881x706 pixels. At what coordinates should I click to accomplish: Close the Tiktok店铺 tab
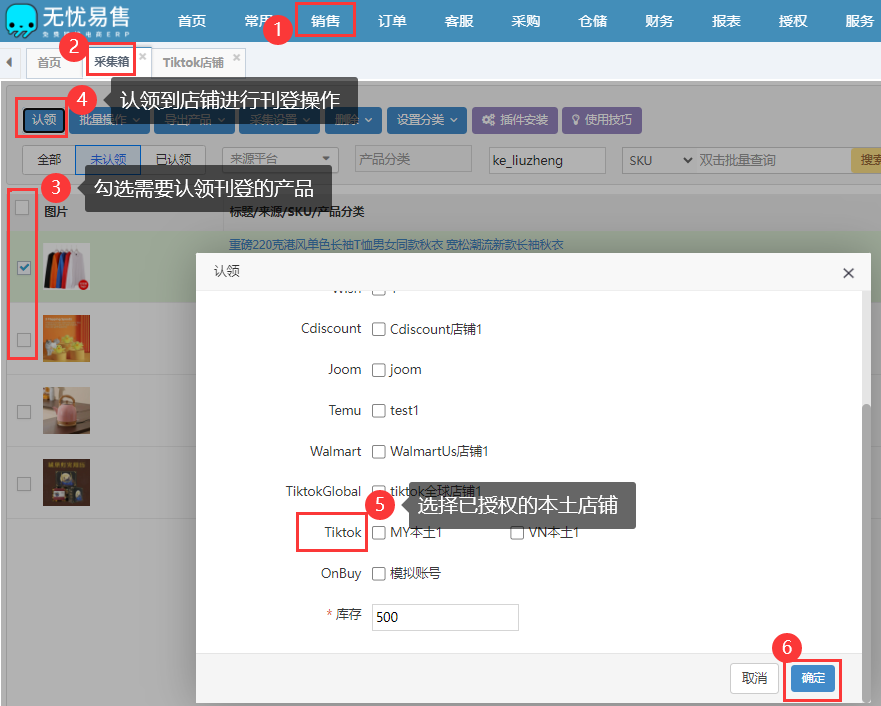(x=237, y=57)
